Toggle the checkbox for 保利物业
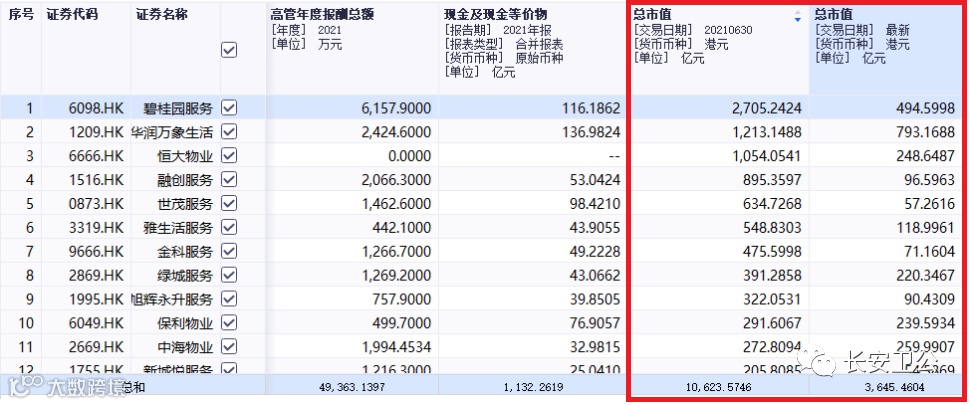Screen dimensions: 970x405 pos(229,323)
